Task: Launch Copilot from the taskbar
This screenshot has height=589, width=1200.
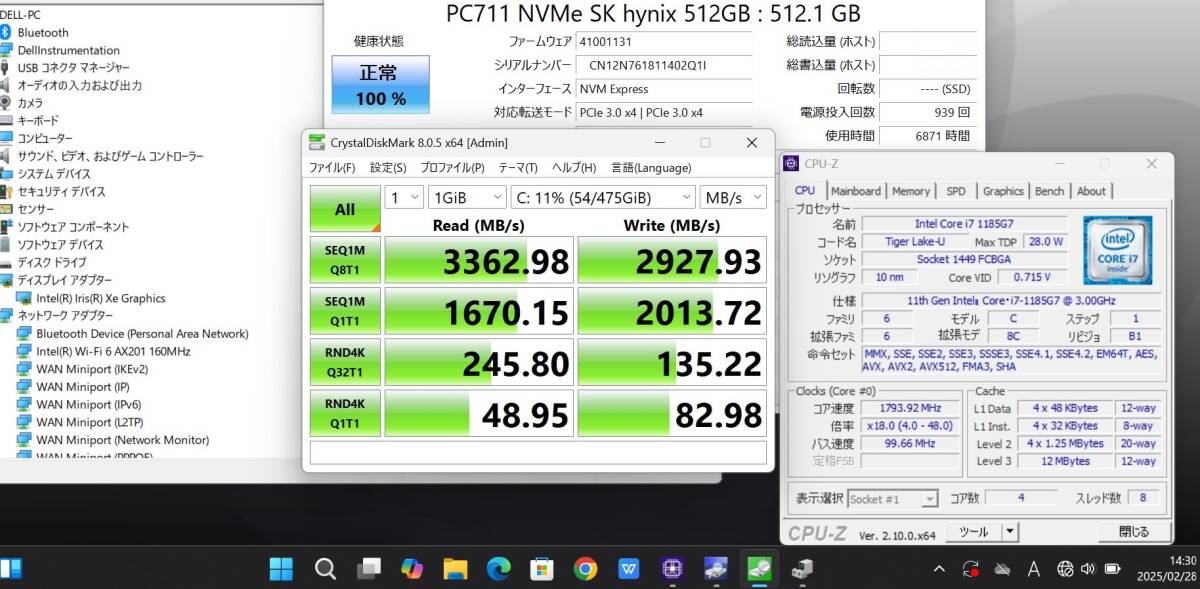Action: click(x=412, y=569)
